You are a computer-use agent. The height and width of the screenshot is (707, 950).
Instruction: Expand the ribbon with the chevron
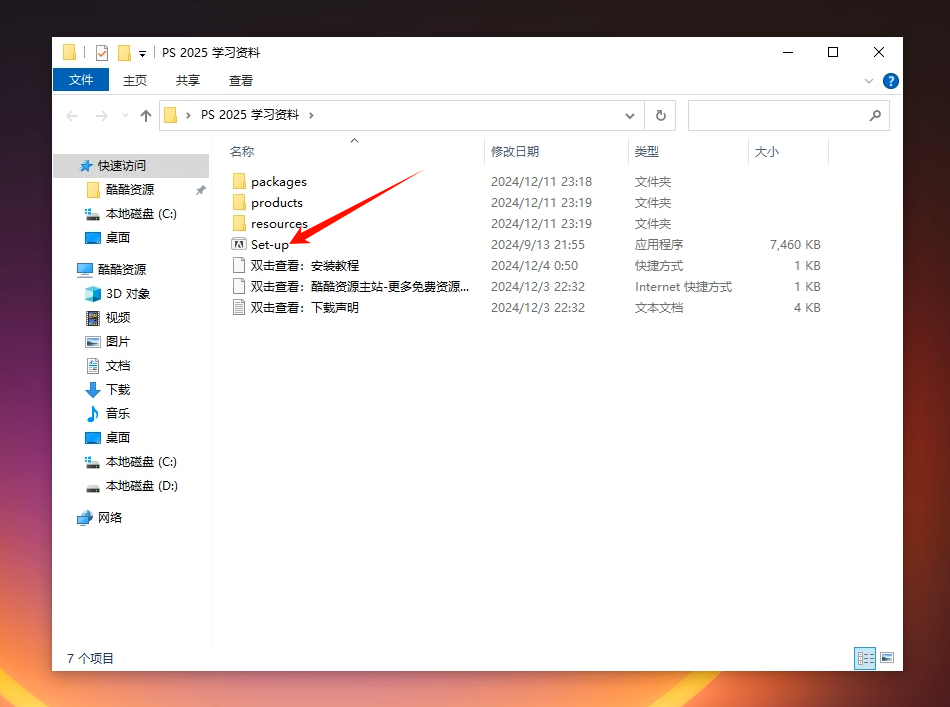(x=868, y=81)
